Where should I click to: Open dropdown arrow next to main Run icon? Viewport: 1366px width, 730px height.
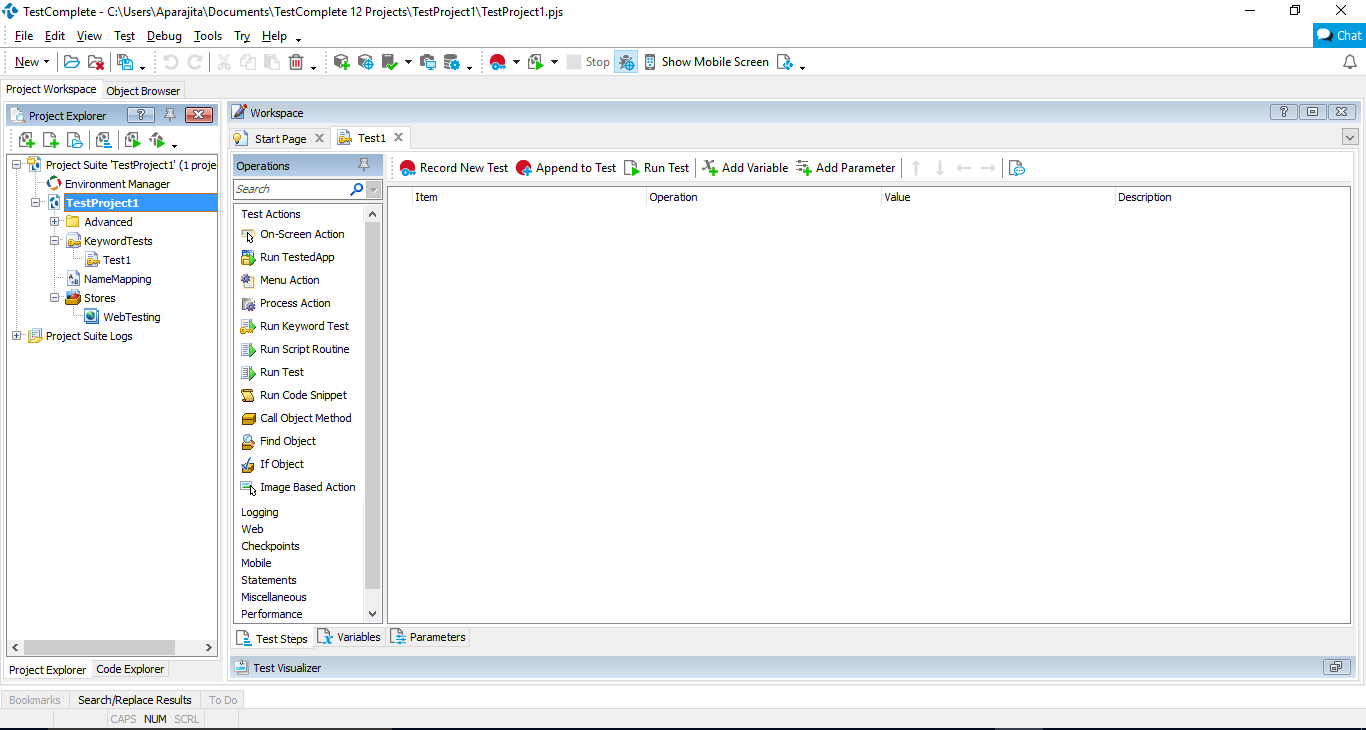(554, 62)
